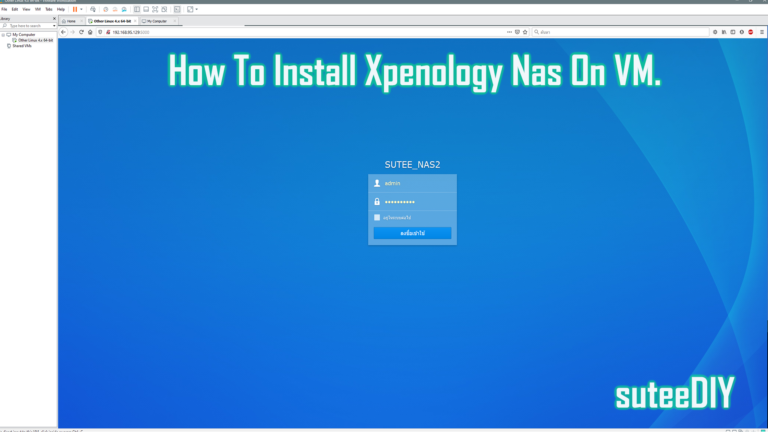Pause the VM with the orange suspend icon
This screenshot has height=432, width=768.
point(75,9)
